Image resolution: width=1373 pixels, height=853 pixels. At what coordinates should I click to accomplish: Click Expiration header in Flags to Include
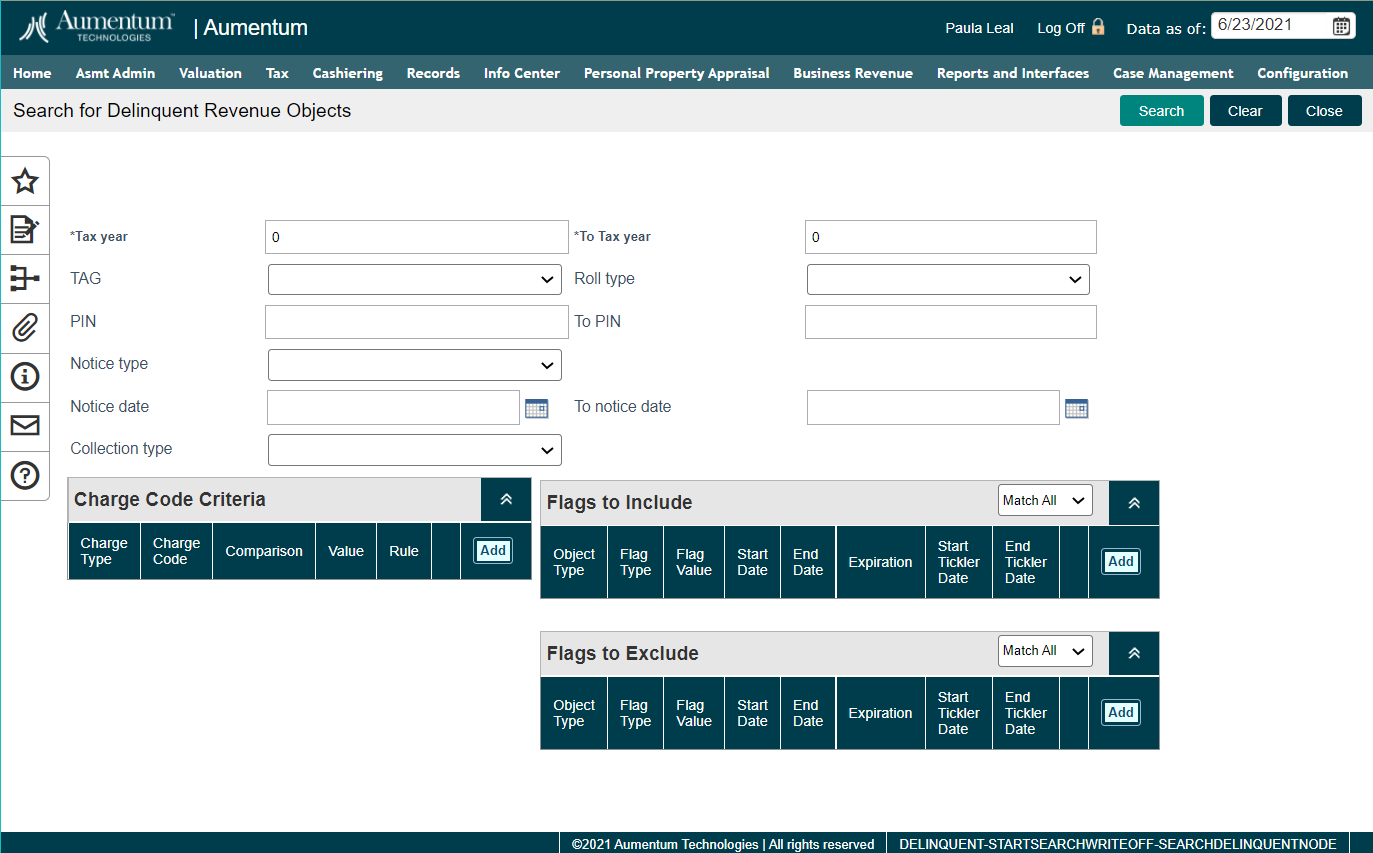click(881, 562)
